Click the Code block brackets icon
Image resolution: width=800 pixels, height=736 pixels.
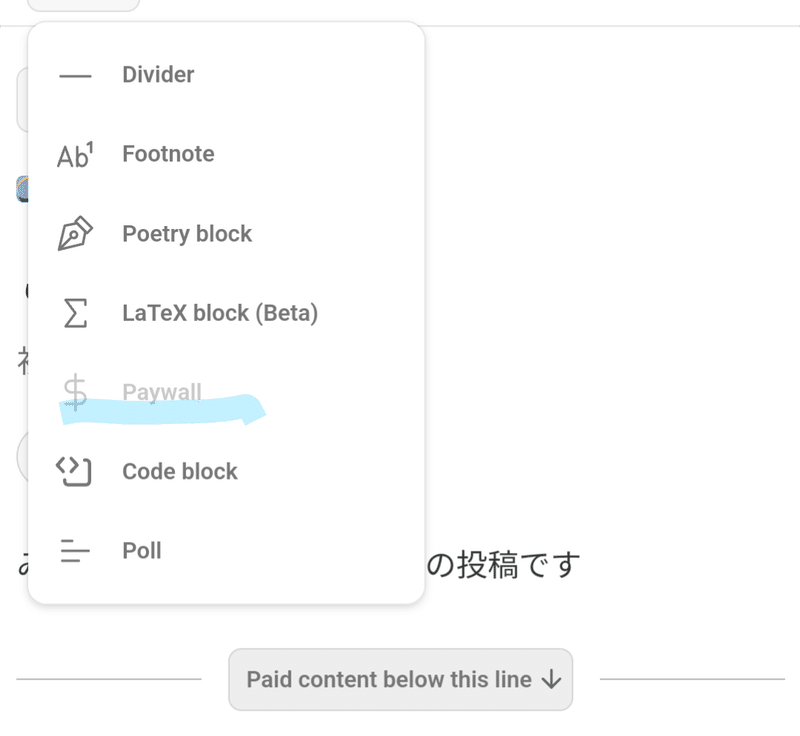pyautogui.click(x=74, y=471)
